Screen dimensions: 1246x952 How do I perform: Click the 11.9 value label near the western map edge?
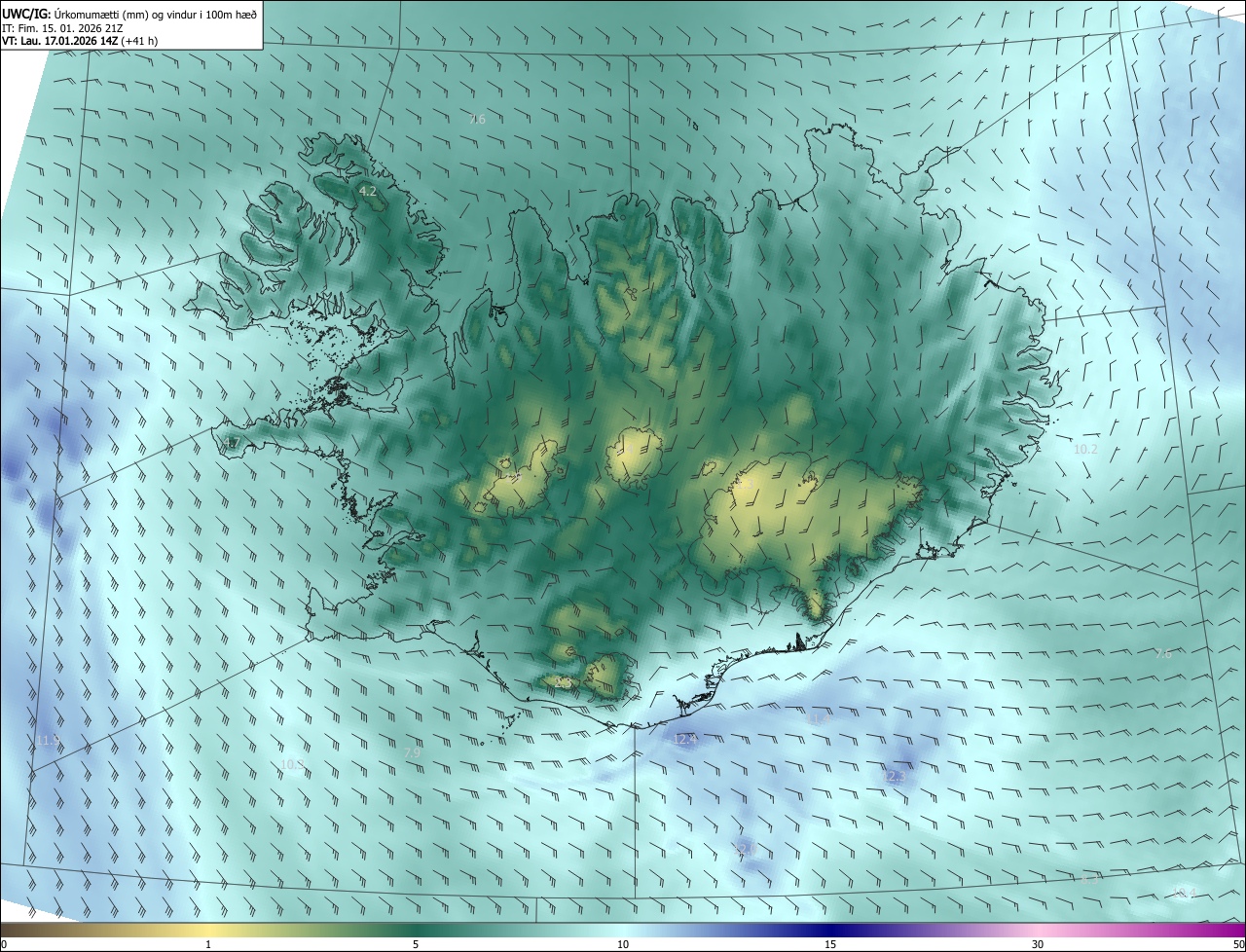point(48,742)
